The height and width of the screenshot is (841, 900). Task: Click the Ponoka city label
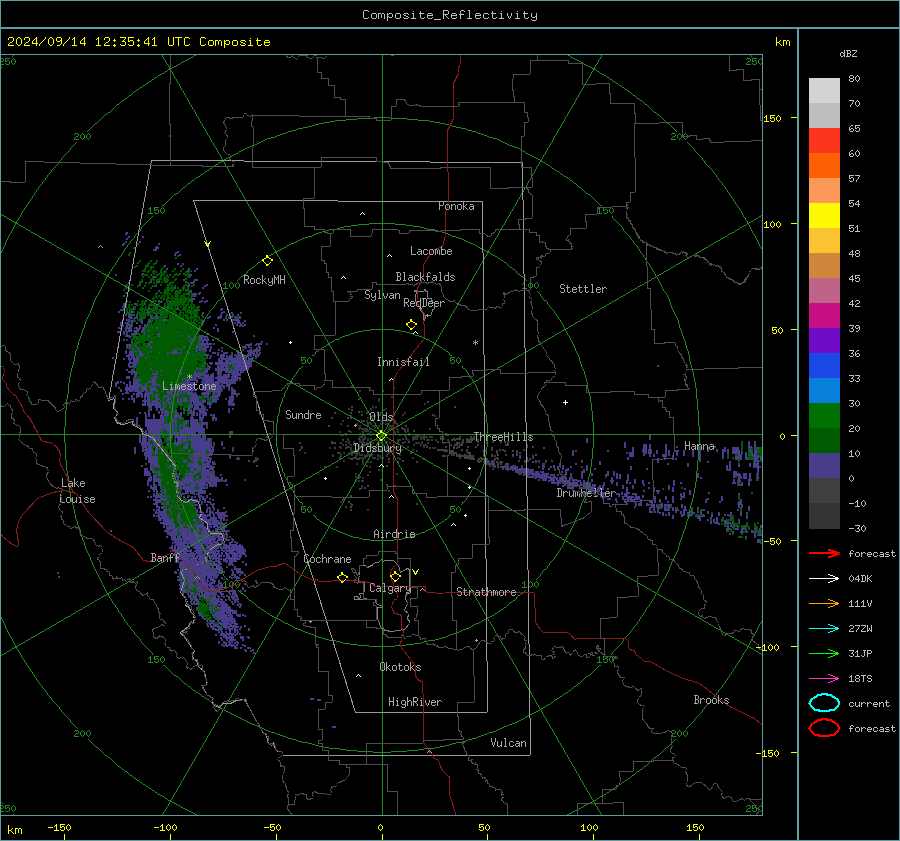(456, 206)
